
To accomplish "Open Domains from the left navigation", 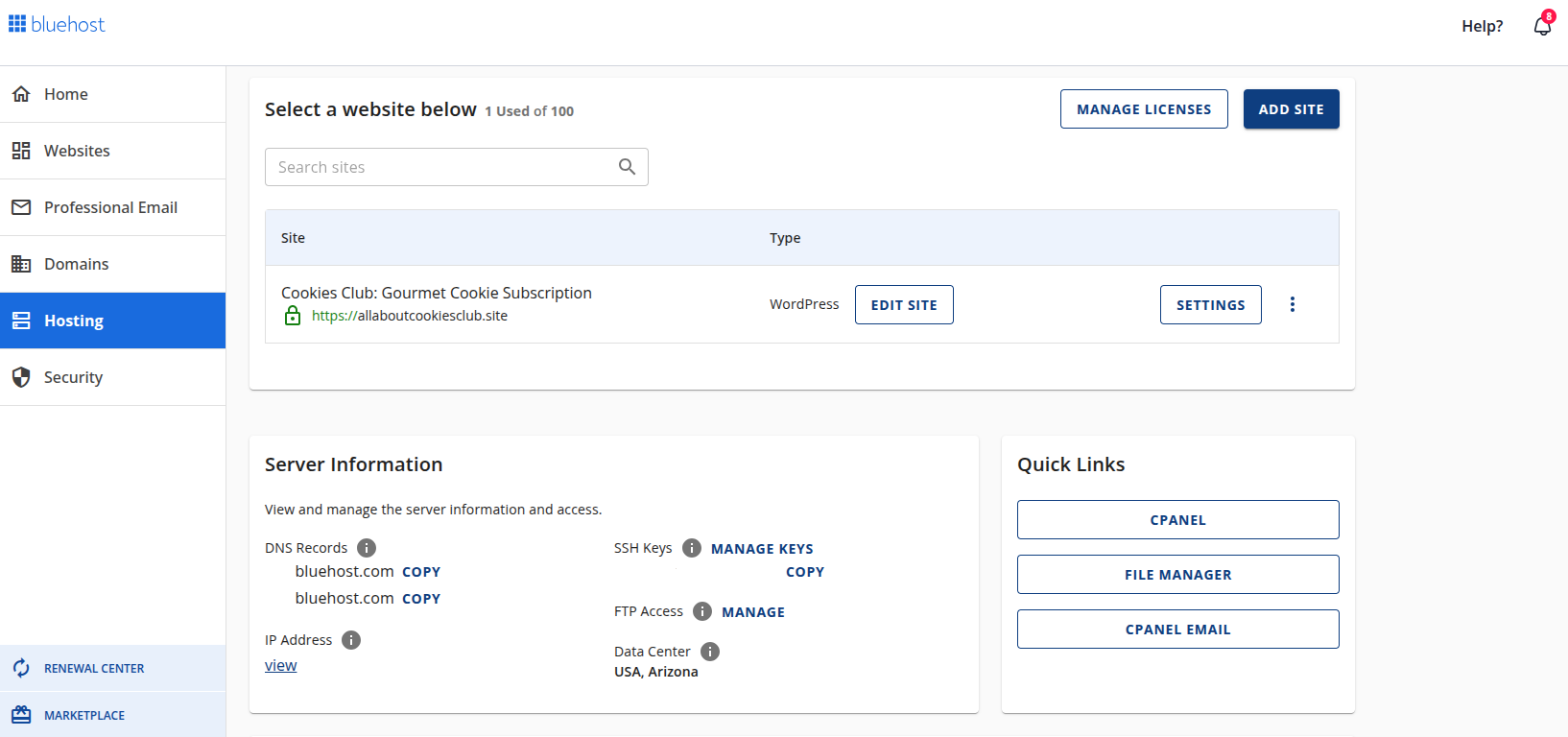I will coord(76,264).
